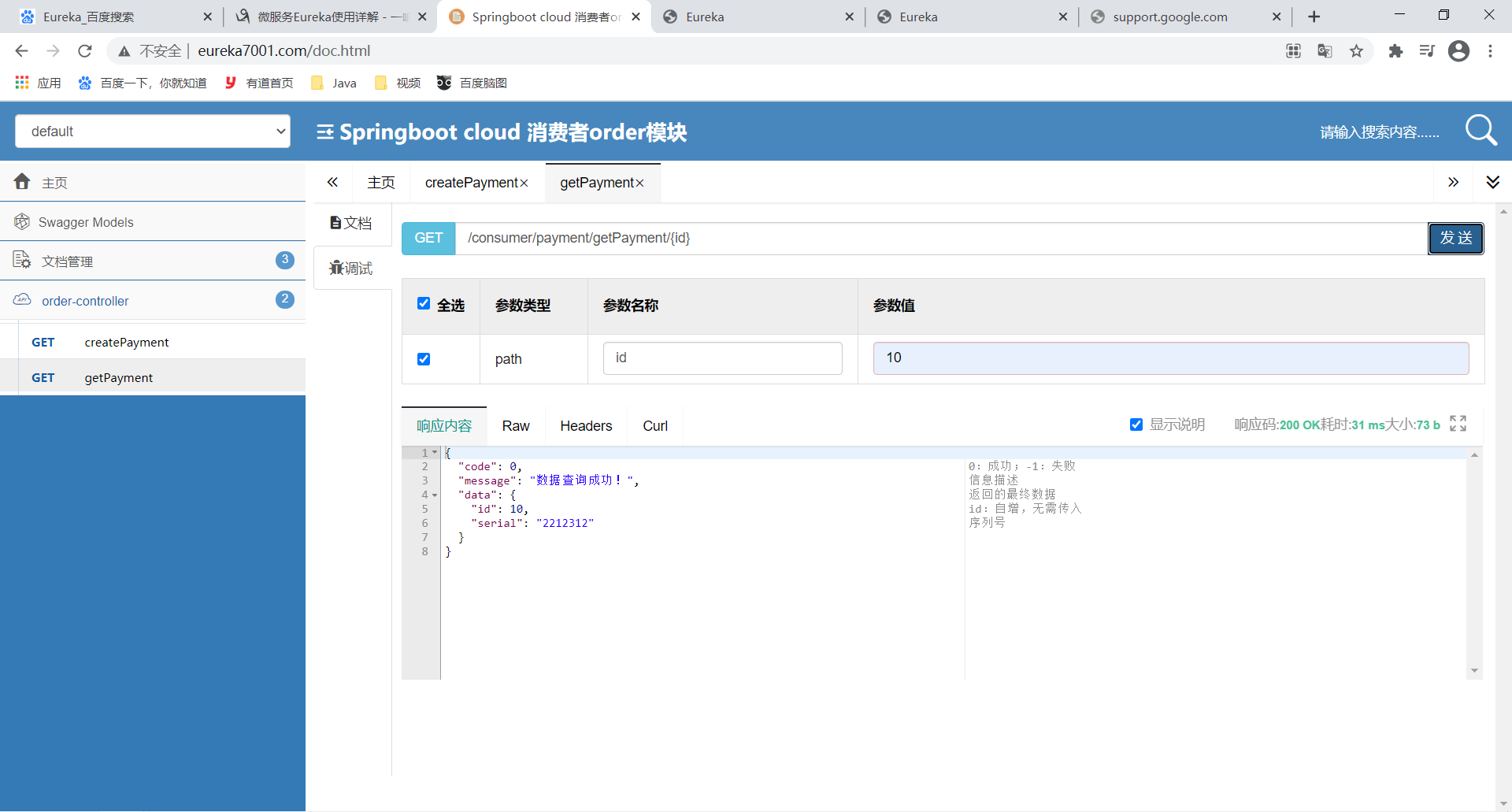Open the Chrome three-dot menu
Viewport: 1512px width, 812px height.
click(1490, 51)
